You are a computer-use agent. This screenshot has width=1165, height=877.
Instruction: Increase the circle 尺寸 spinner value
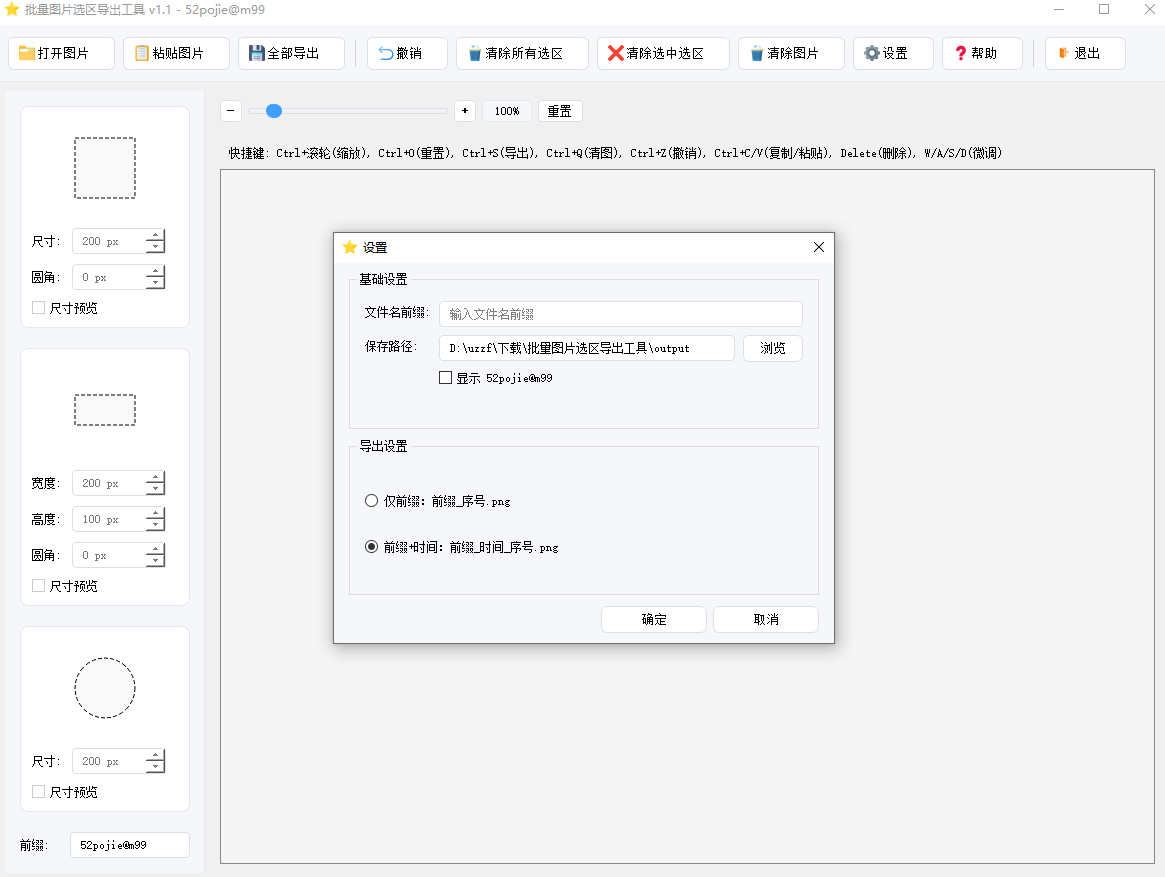pos(155,756)
